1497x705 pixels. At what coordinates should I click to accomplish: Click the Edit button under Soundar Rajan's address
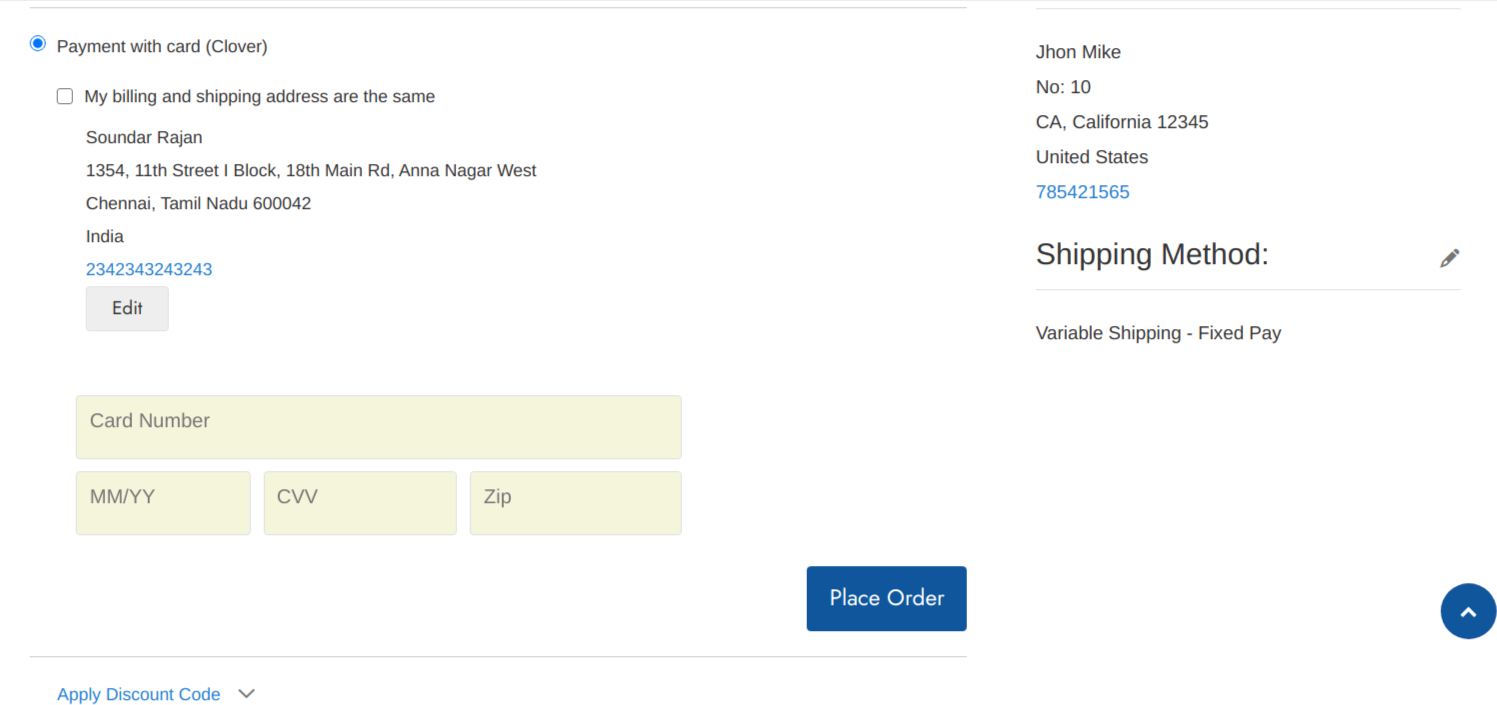click(127, 308)
